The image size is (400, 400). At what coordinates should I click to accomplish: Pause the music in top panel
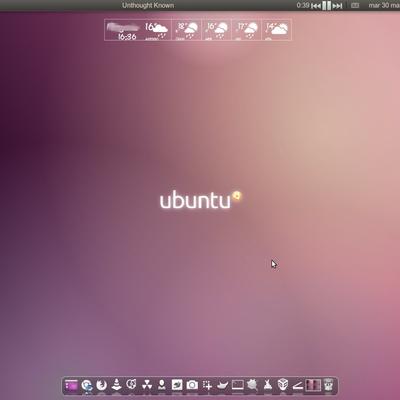click(x=327, y=6)
